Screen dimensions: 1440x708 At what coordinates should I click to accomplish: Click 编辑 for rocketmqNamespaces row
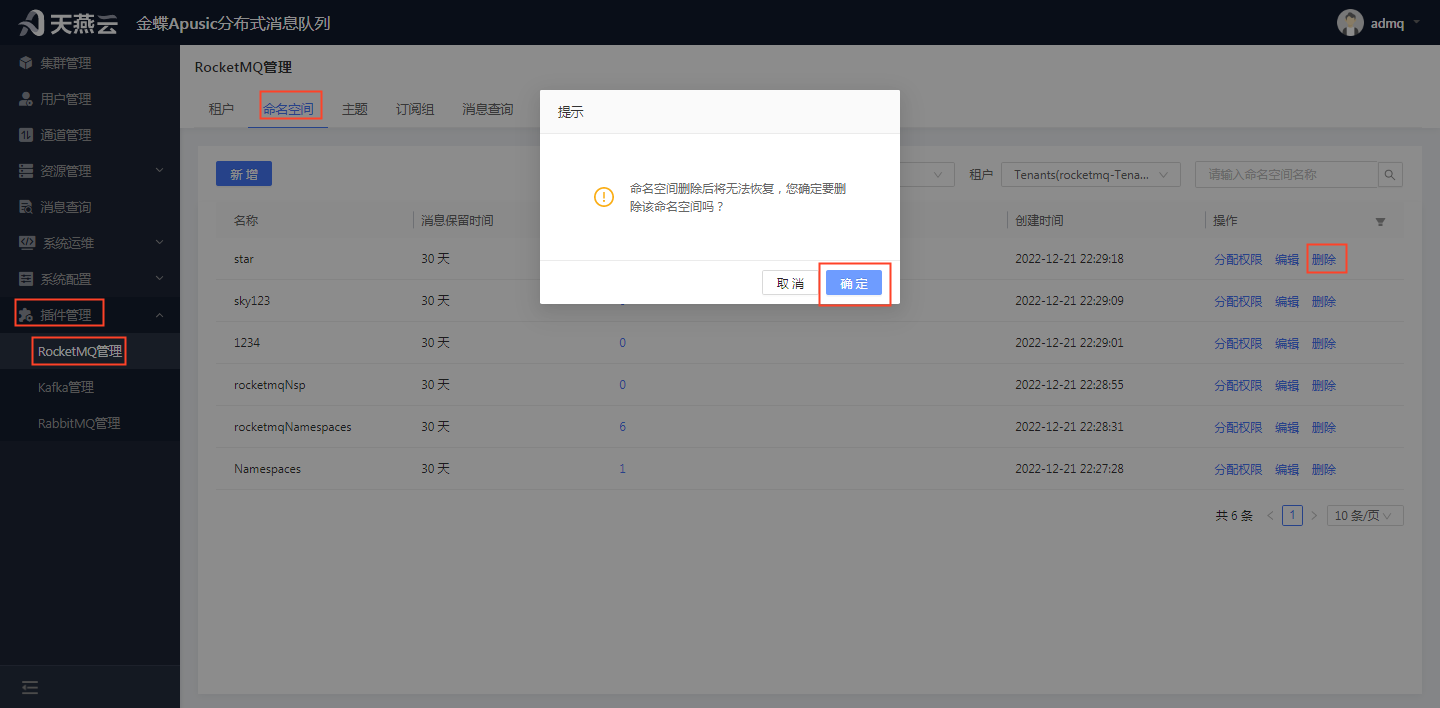point(1287,427)
